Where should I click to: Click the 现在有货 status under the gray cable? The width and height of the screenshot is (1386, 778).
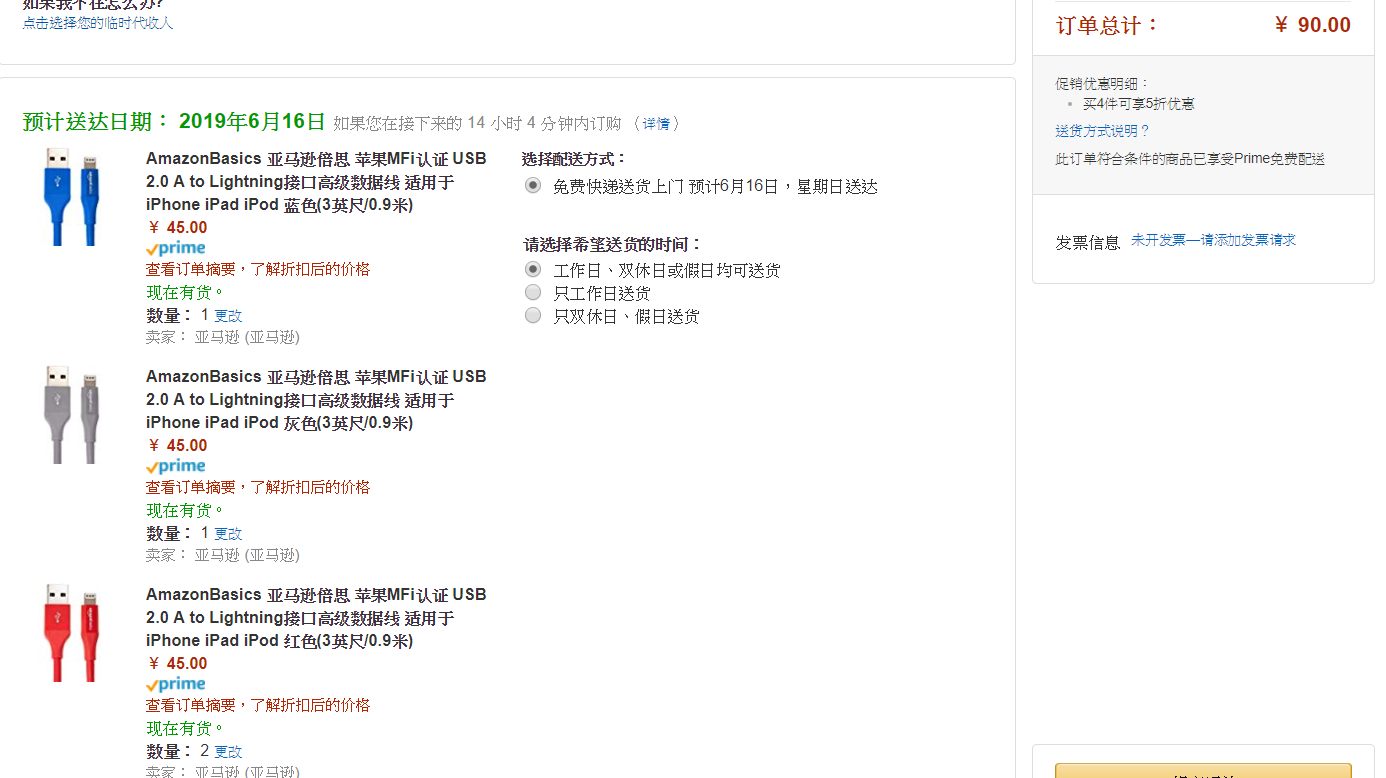point(186,510)
